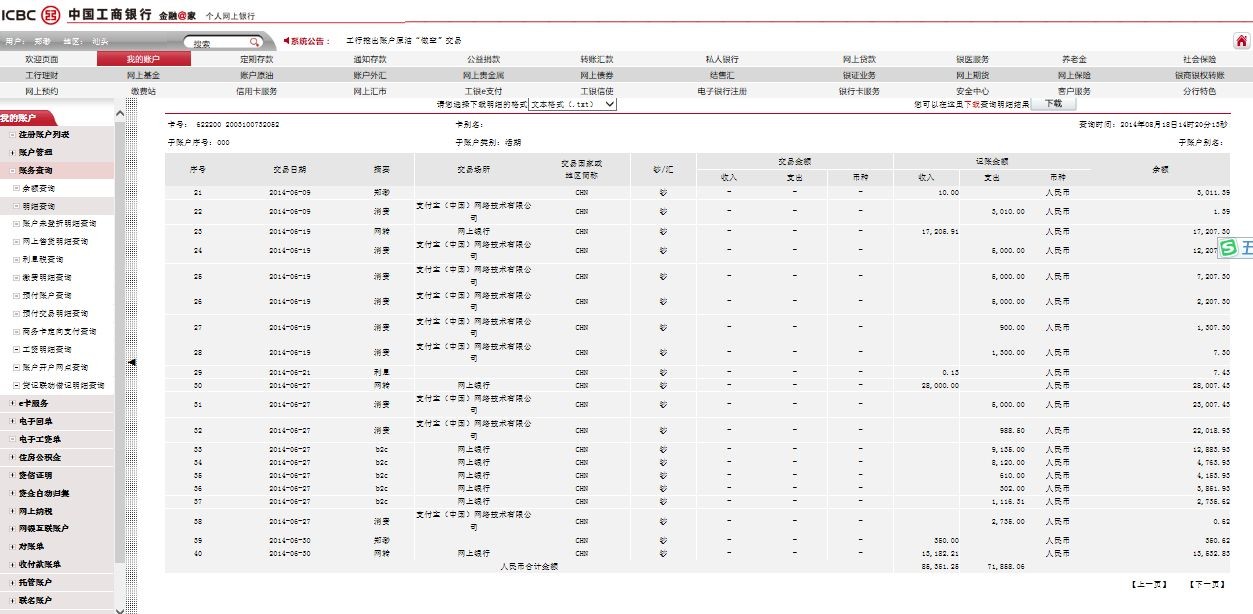
Task: Select the highlighted 我的账户 tab
Action: point(144,60)
